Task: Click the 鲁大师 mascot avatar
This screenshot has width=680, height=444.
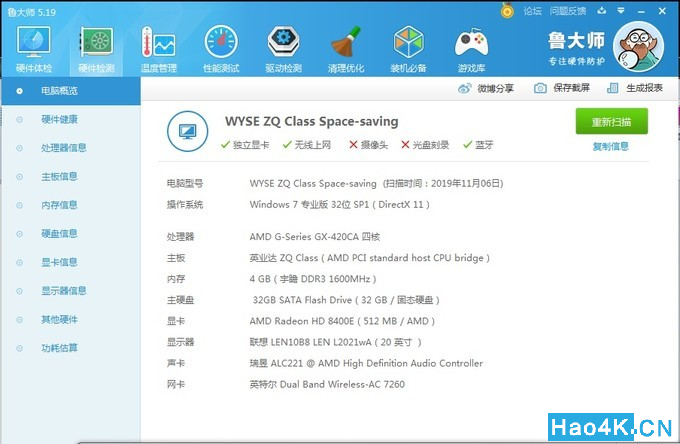Action: [638, 47]
